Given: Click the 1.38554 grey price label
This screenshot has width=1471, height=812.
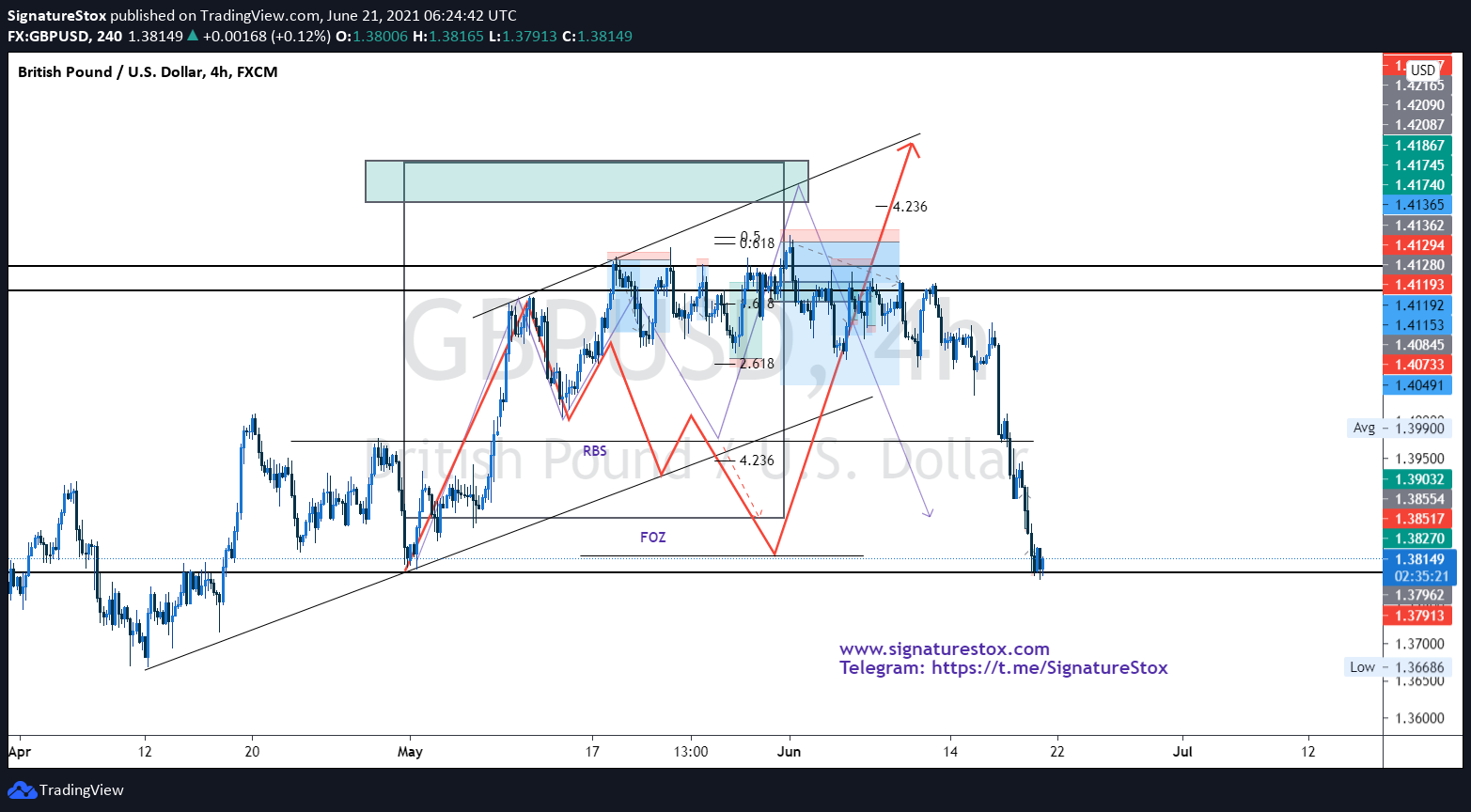Looking at the screenshot, I should tap(1419, 499).
